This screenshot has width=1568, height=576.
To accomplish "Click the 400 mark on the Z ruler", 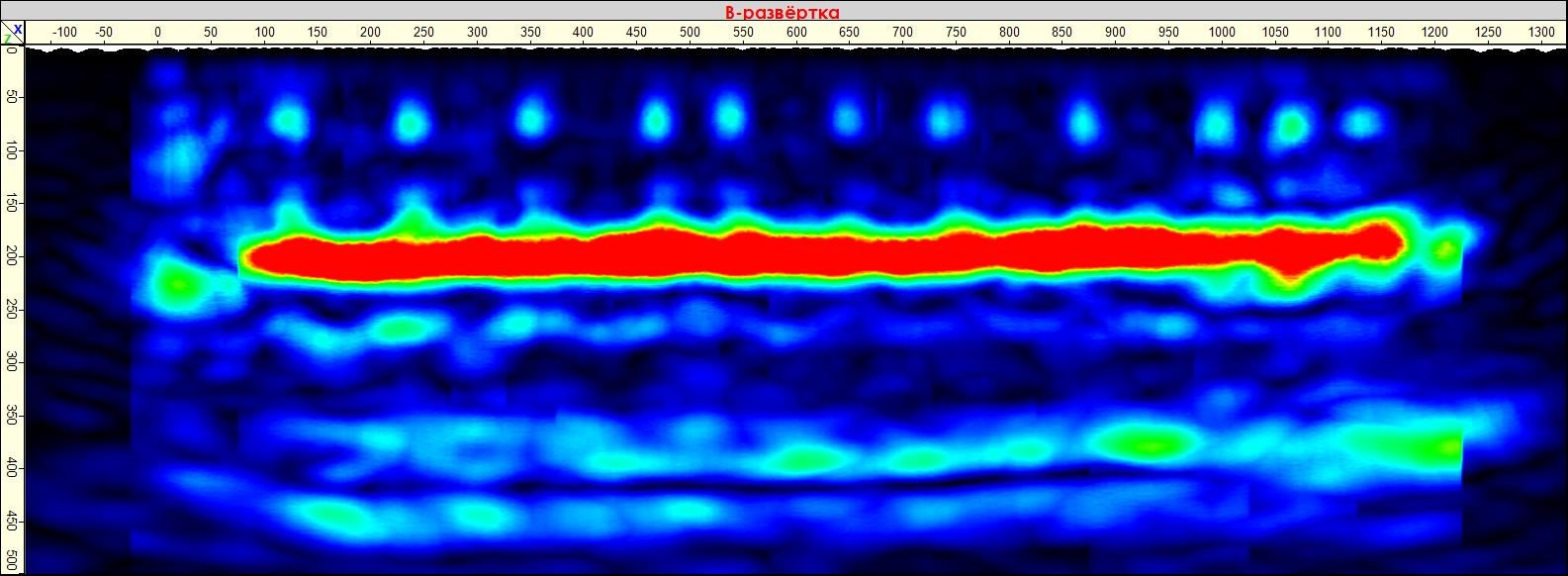I will (11, 469).
